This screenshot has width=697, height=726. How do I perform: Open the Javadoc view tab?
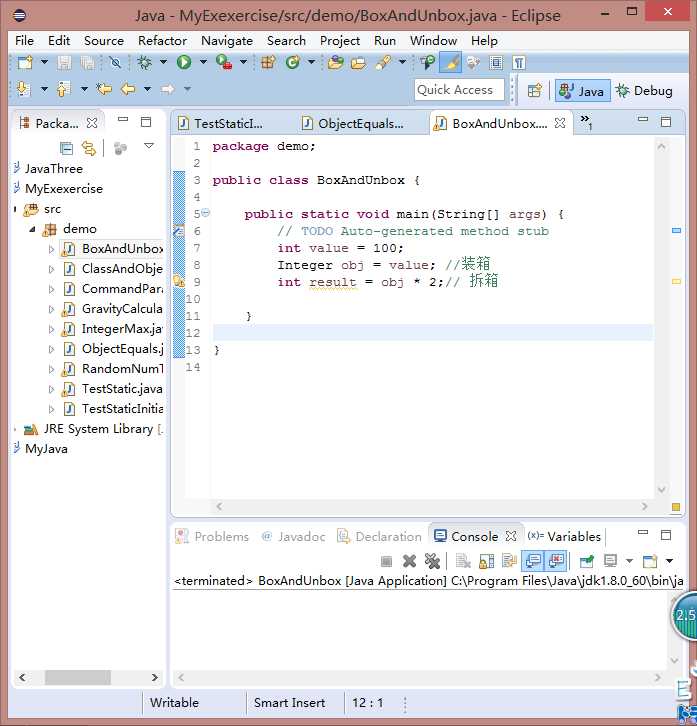pos(293,536)
